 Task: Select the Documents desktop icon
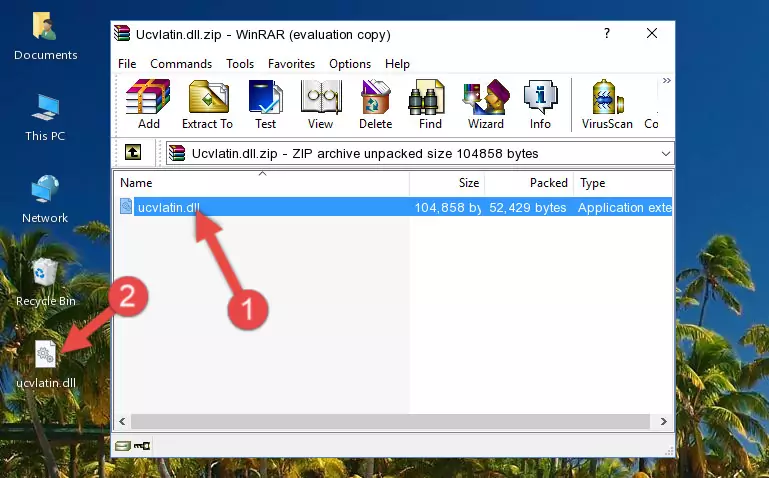coord(45,37)
